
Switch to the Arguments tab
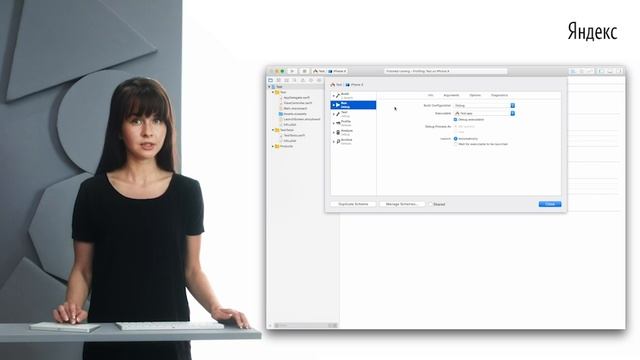tap(451, 95)
